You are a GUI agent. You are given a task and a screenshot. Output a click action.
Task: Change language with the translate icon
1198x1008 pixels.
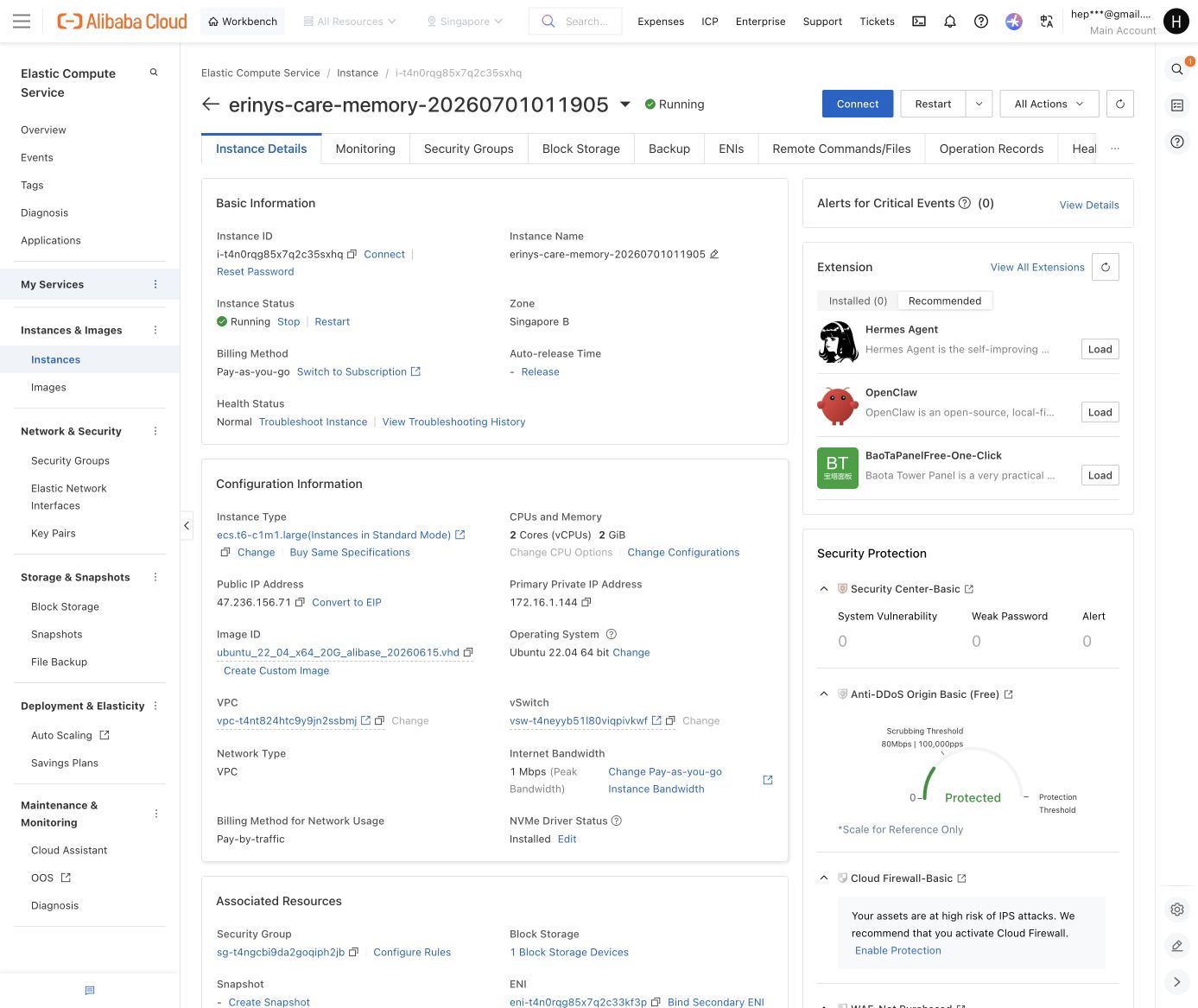click(1047, 22)
